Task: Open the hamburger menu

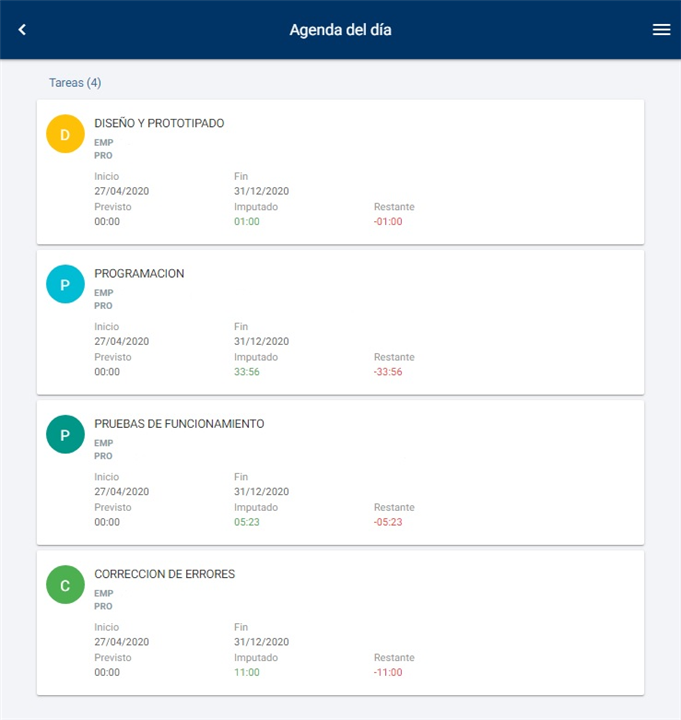Action: [x=661, y=30]
